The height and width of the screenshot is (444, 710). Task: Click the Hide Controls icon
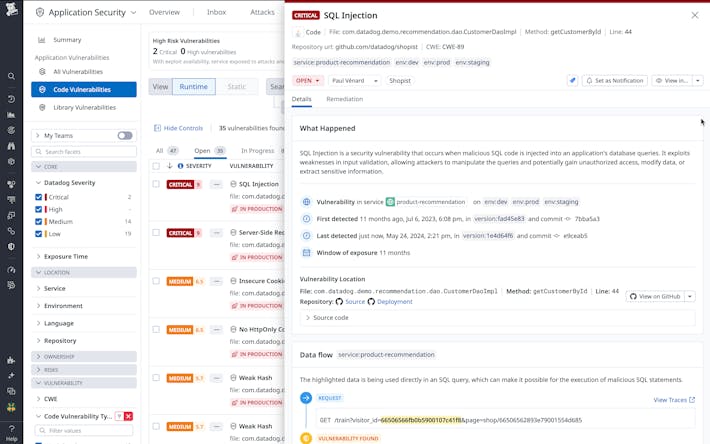click(157, 128)
